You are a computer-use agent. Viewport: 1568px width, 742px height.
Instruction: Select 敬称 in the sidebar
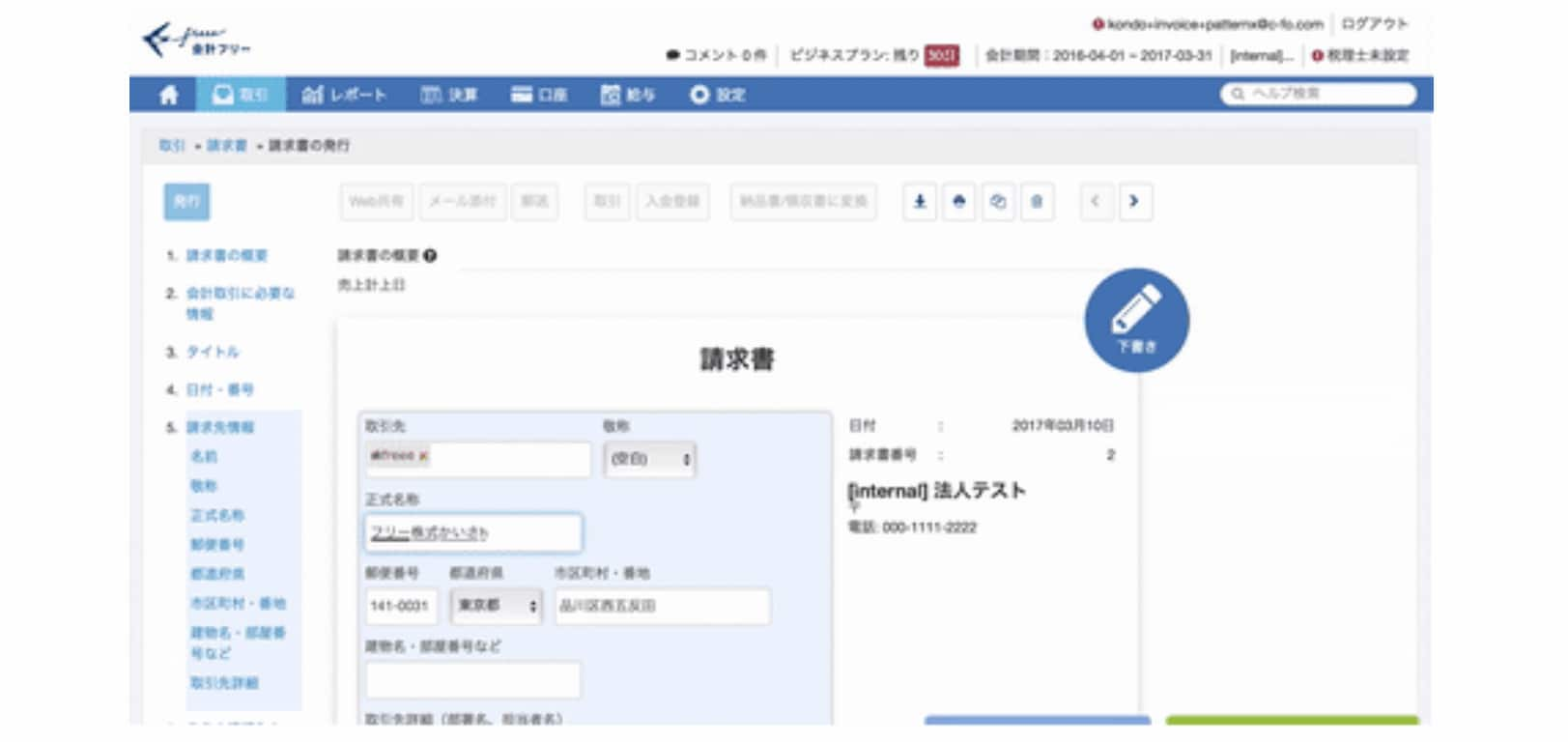coord(204,485)
